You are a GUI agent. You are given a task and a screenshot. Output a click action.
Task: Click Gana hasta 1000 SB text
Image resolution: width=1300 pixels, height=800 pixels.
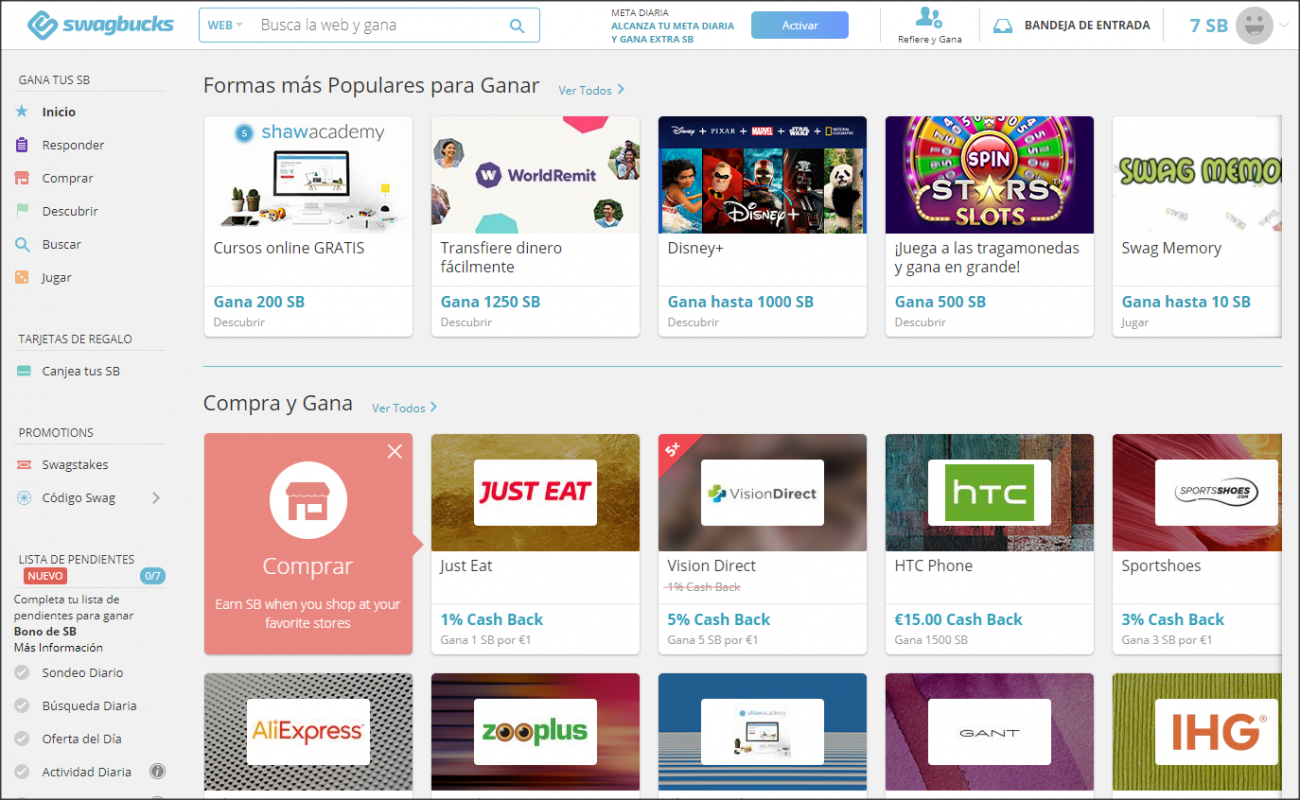tap(740, 301)
